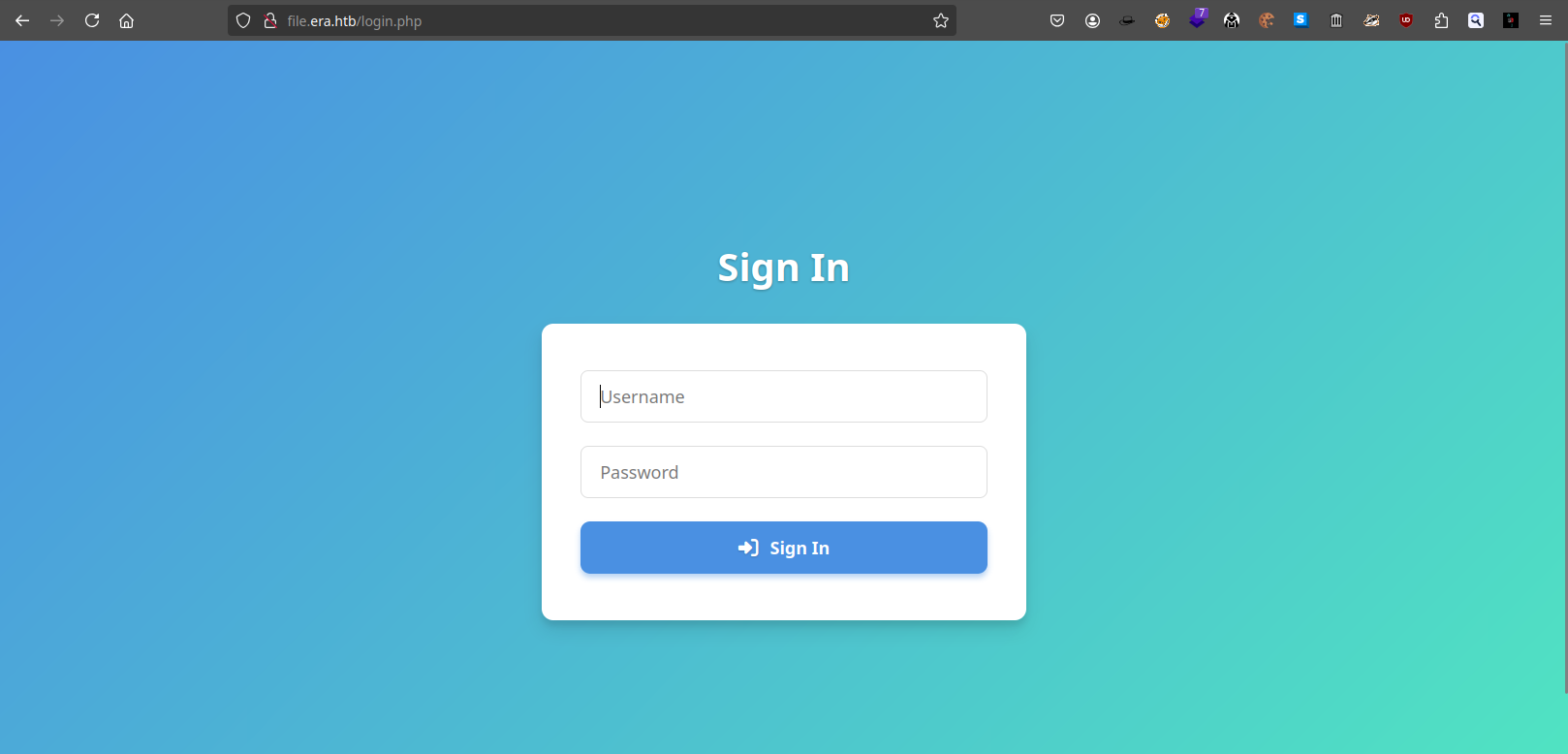Viewport: 1568px width, 754px height.
Task: Open the browser home page
Action: coord(126,20)
